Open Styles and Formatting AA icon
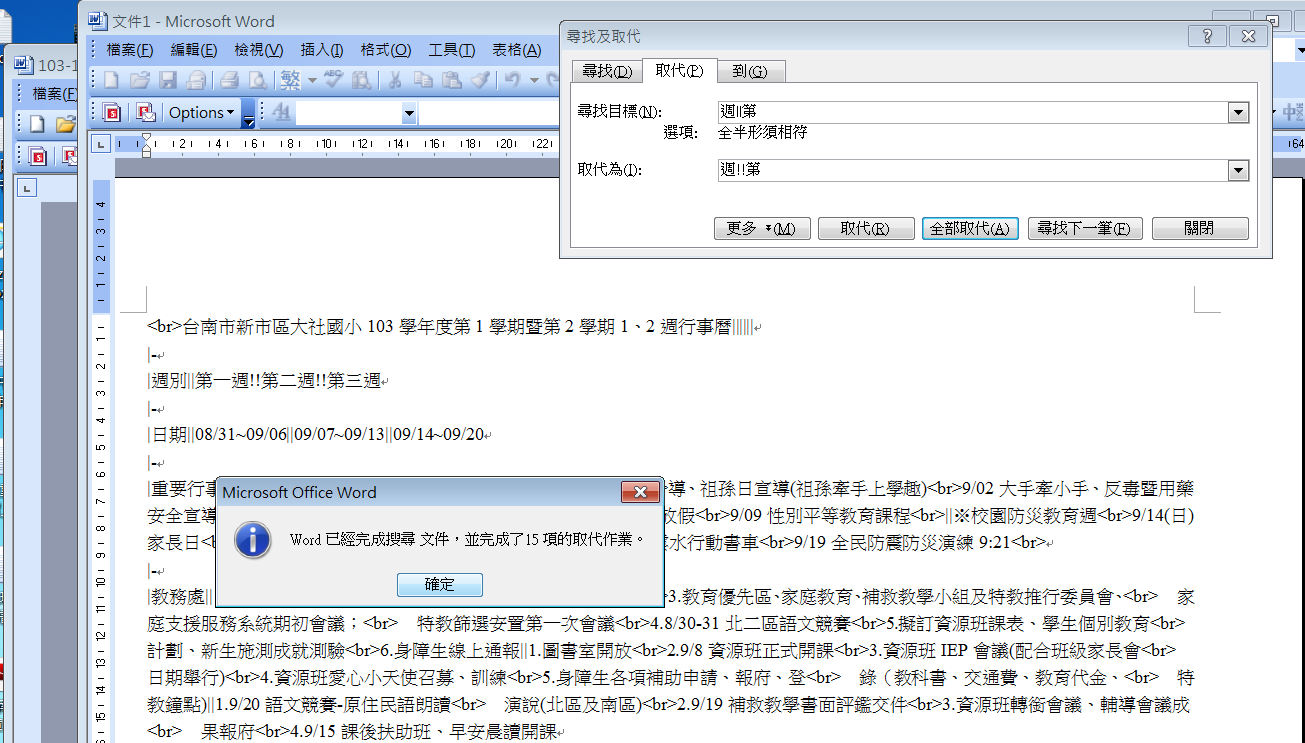The height and width of the screenshot is (743, 1305). [x=282, y=112]
